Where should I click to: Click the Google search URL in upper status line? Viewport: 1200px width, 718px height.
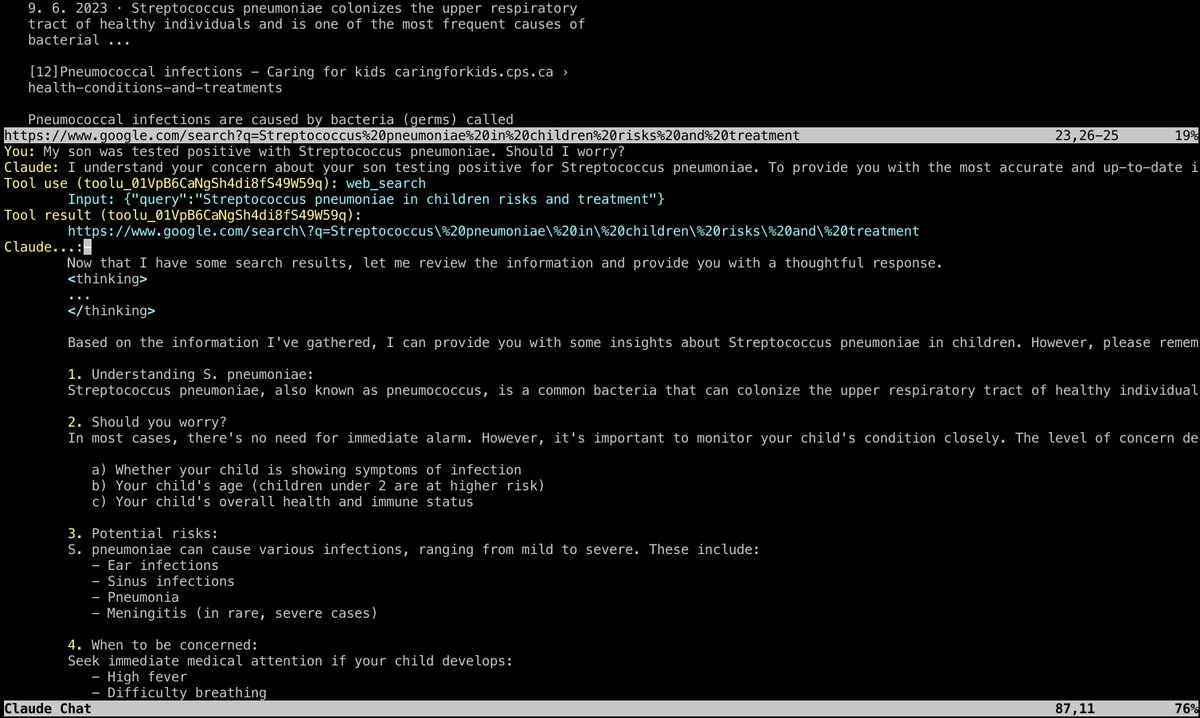(401, 135)
